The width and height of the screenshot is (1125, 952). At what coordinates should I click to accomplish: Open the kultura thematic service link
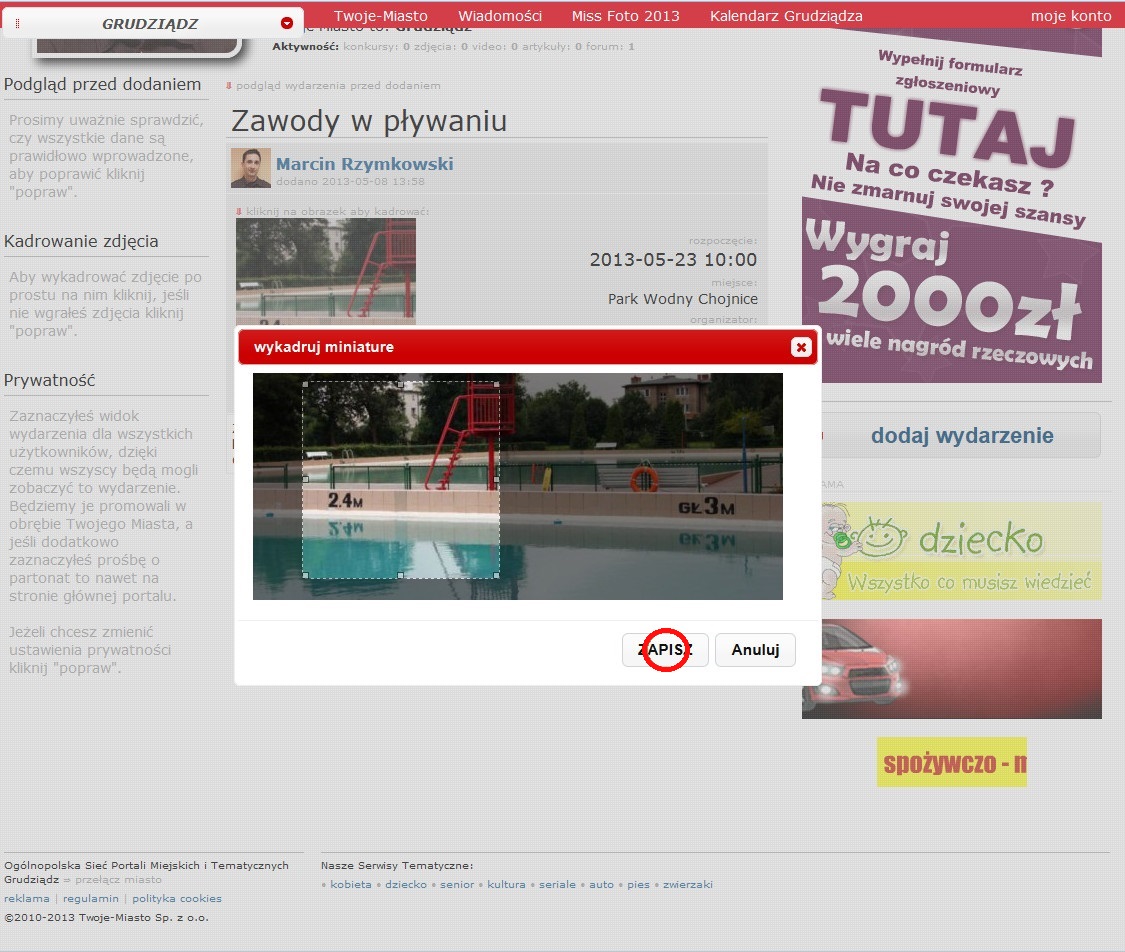point(506,885)
